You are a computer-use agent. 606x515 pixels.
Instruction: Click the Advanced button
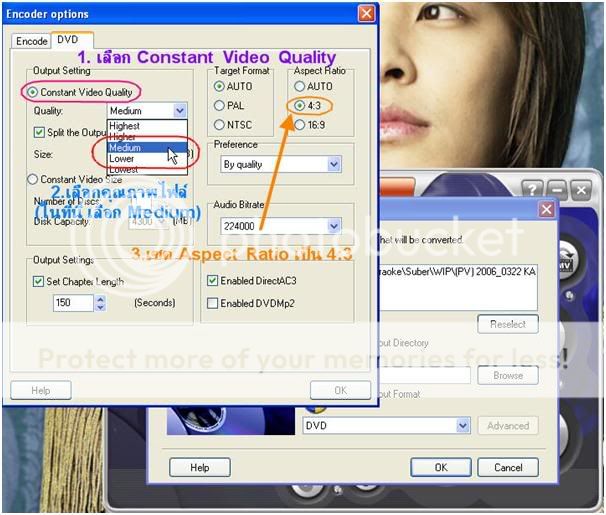click(508, 426)
